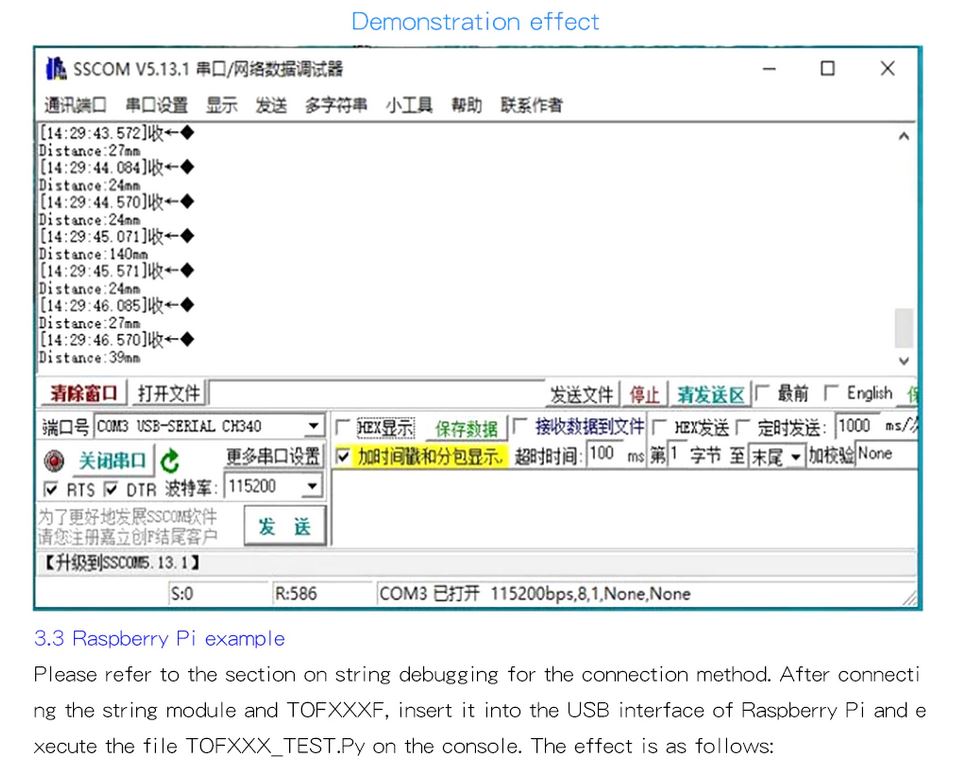The height and width of the screenshot is (763, 965).
Task: Click the 第 1 字节 start byte field
Action: pyautogui.click(x=676, y=454)
